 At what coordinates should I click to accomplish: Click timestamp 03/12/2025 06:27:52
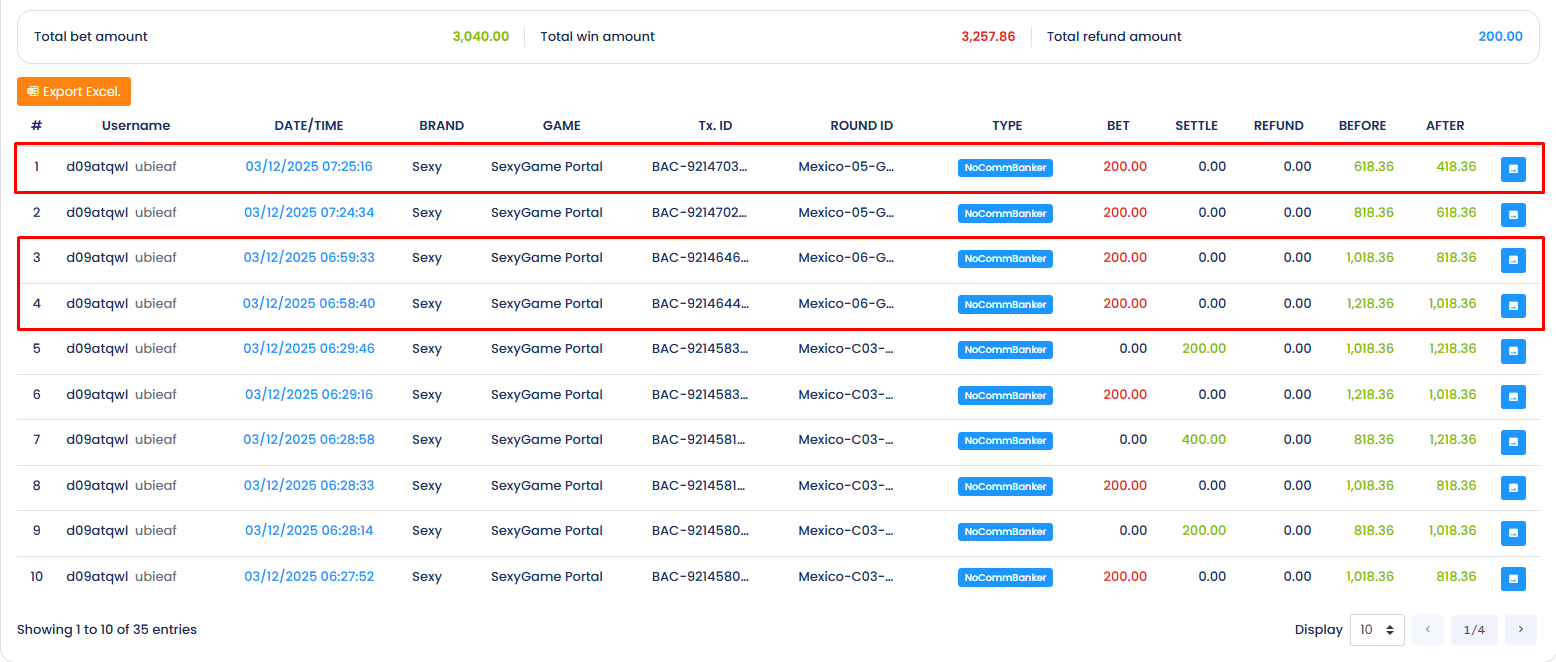309,576
